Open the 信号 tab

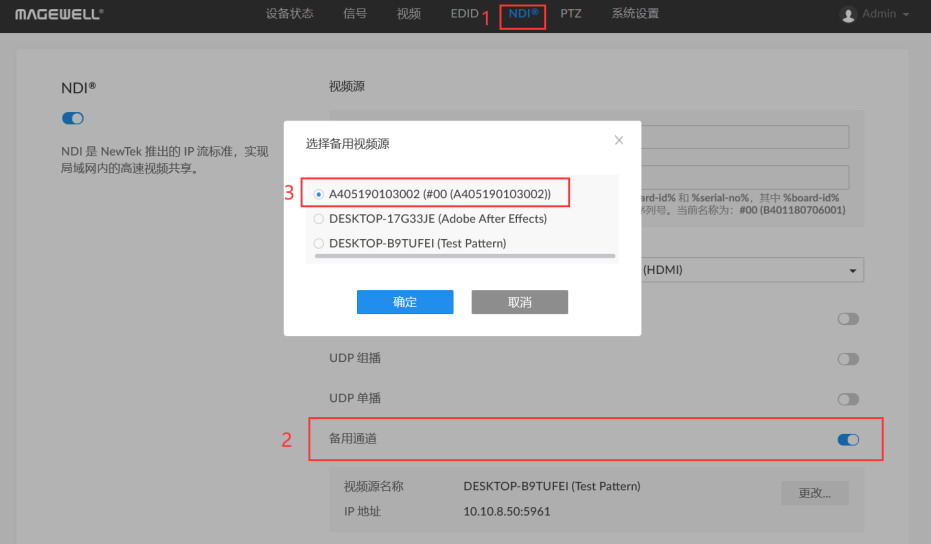[355, 14]
